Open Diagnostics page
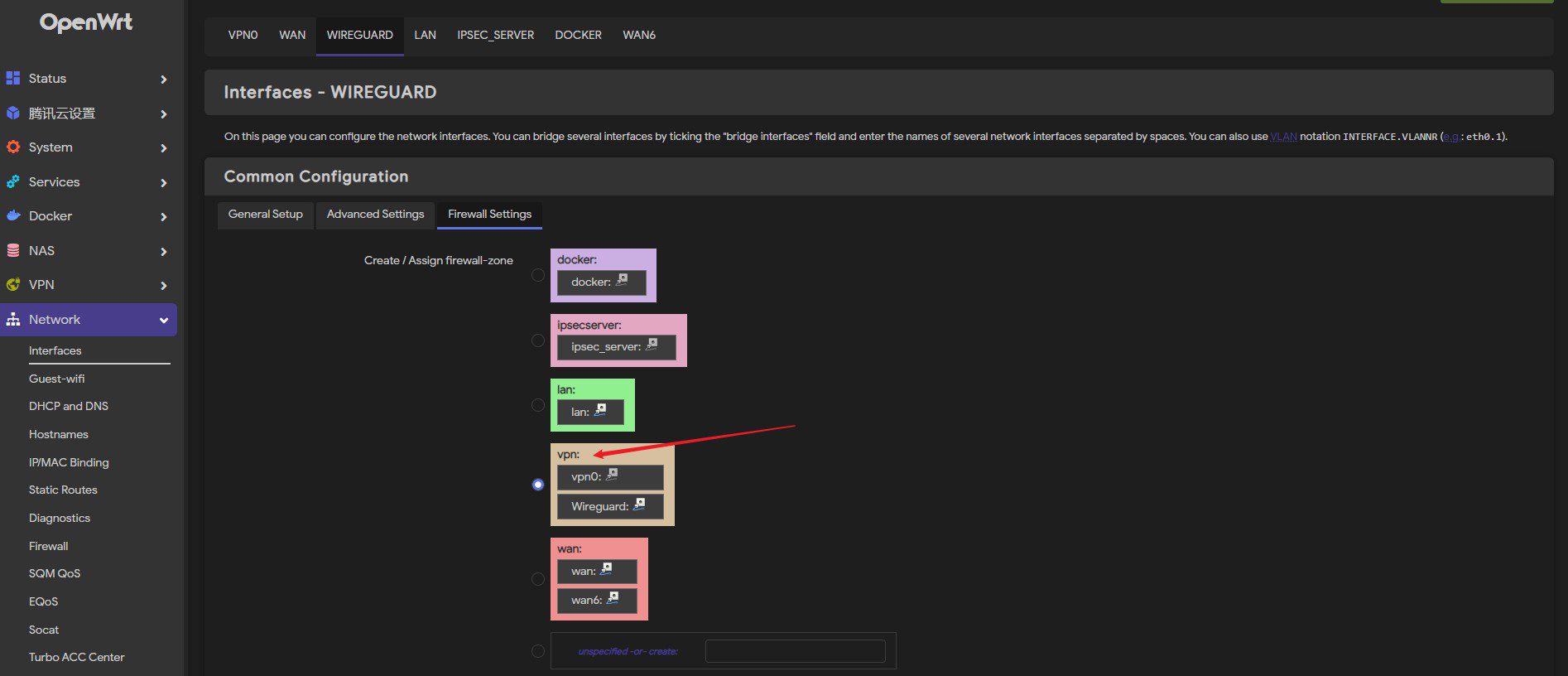 60,518
